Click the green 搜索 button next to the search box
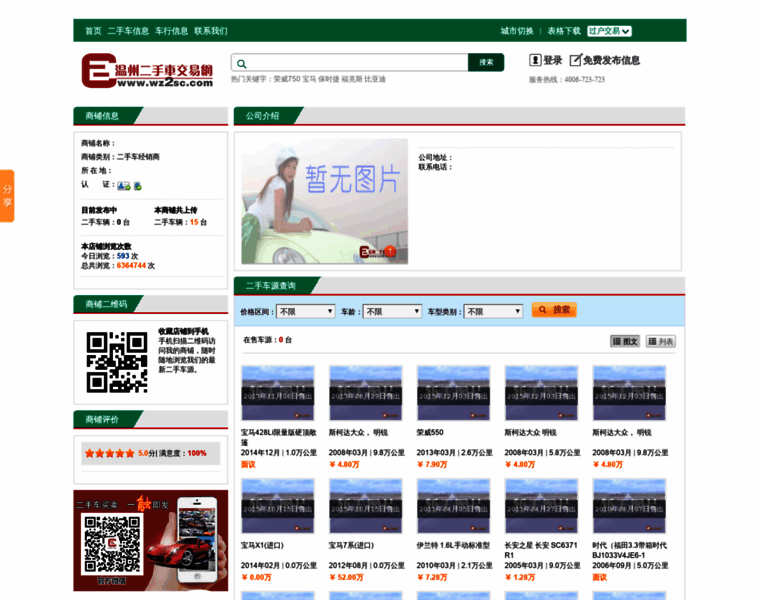760x600 pixels. coord(486,63)
